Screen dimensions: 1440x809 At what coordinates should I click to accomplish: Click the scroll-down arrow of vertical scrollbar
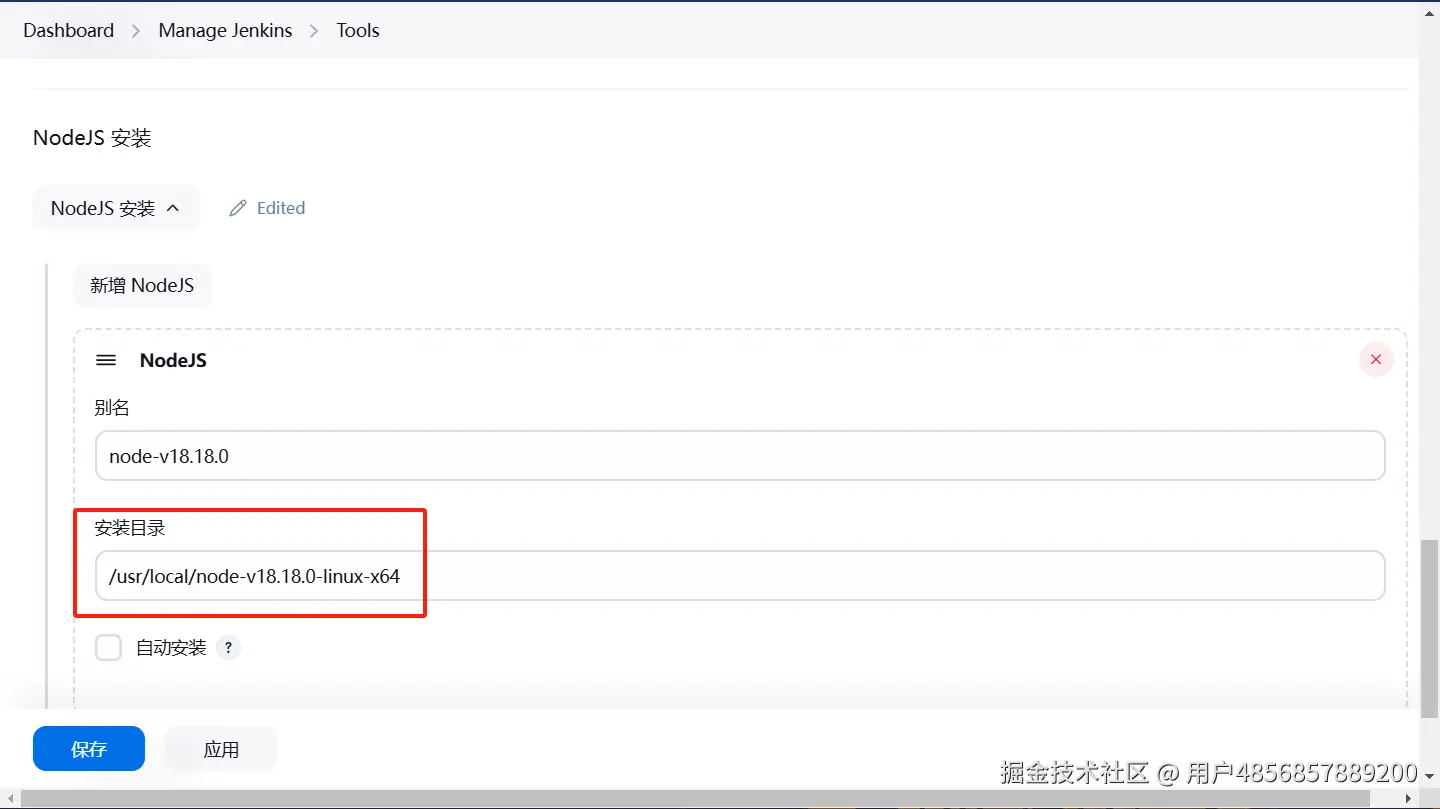(x=1430, y=775)
